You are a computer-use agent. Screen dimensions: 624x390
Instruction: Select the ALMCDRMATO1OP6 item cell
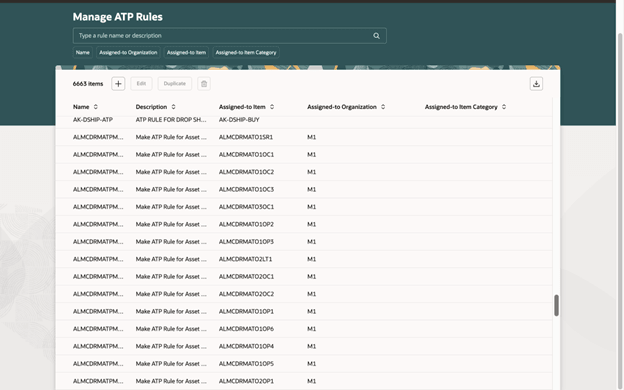[246, 329]
